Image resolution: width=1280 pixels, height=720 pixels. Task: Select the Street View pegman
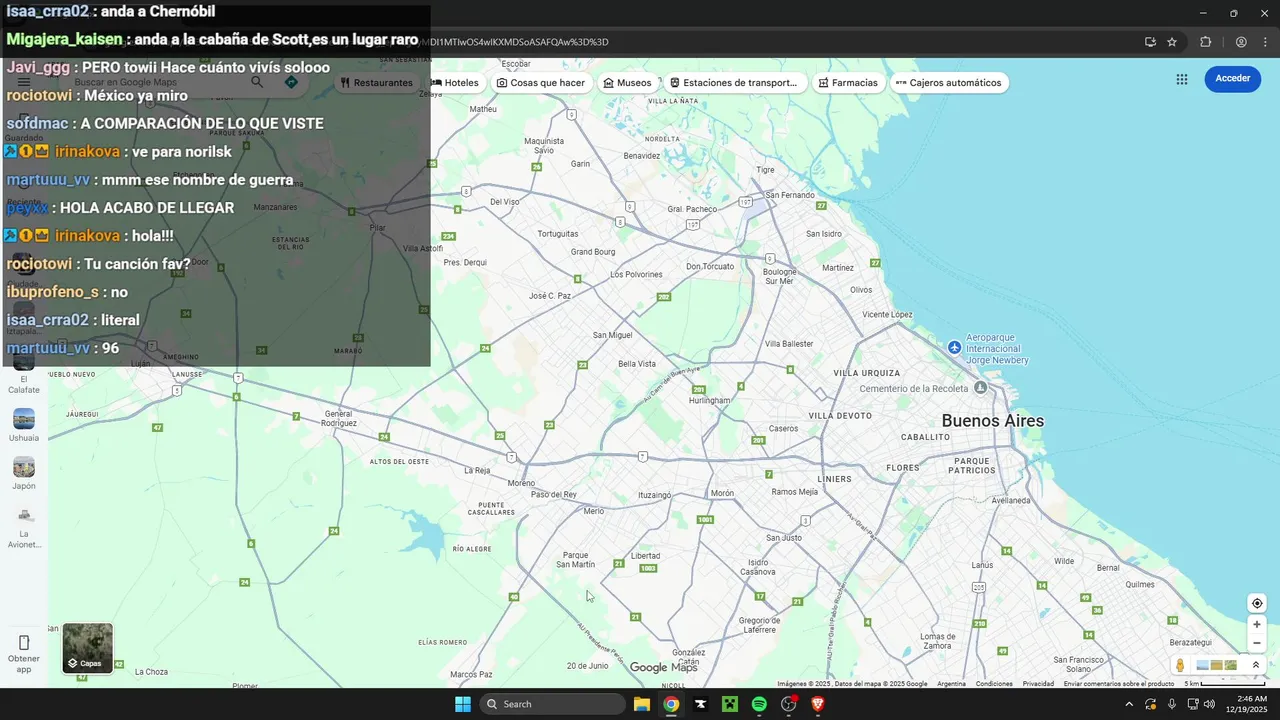click(1180, 665)
